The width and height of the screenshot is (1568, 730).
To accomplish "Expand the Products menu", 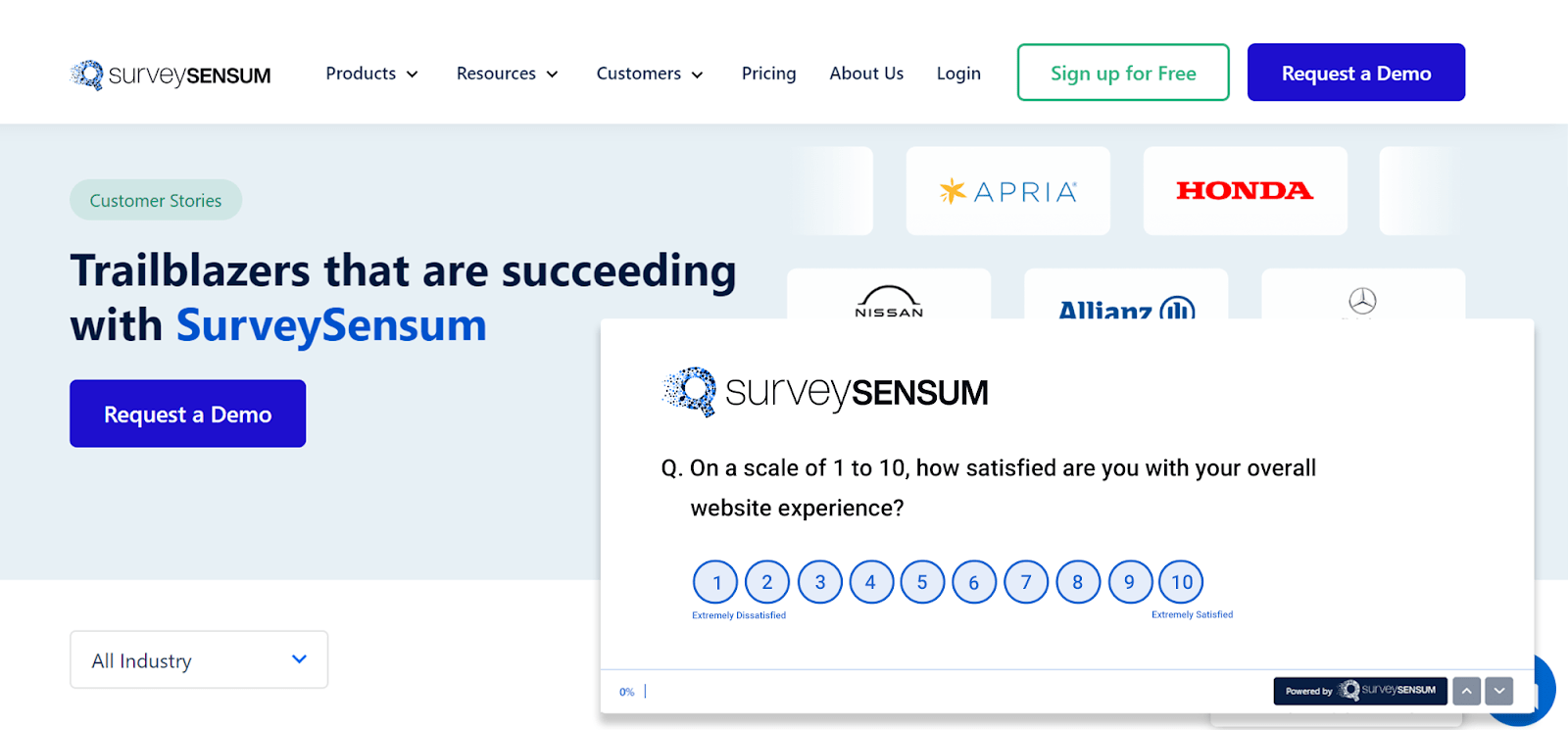I will (x=371, y=73).
